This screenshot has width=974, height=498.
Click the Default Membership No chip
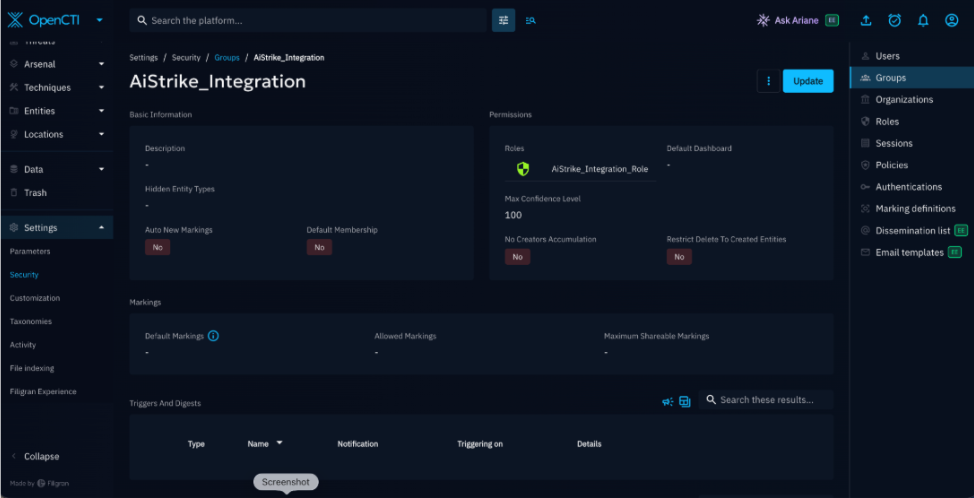click(x=319, y=247)
